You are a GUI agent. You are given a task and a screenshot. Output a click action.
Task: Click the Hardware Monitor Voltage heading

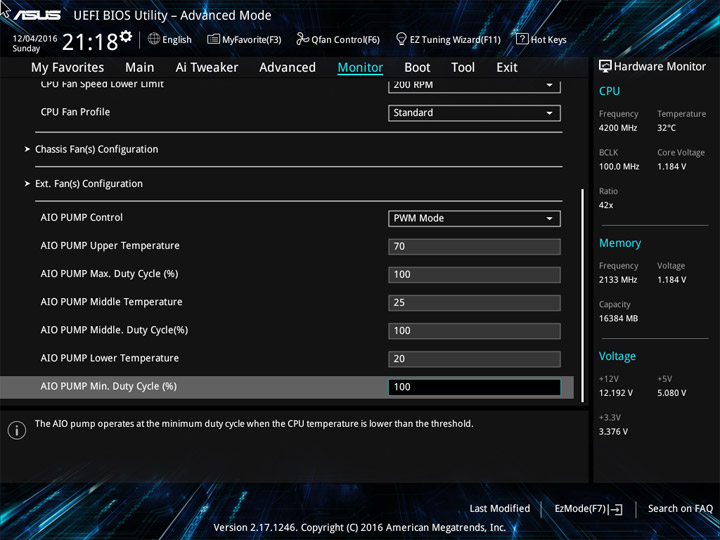617,356
